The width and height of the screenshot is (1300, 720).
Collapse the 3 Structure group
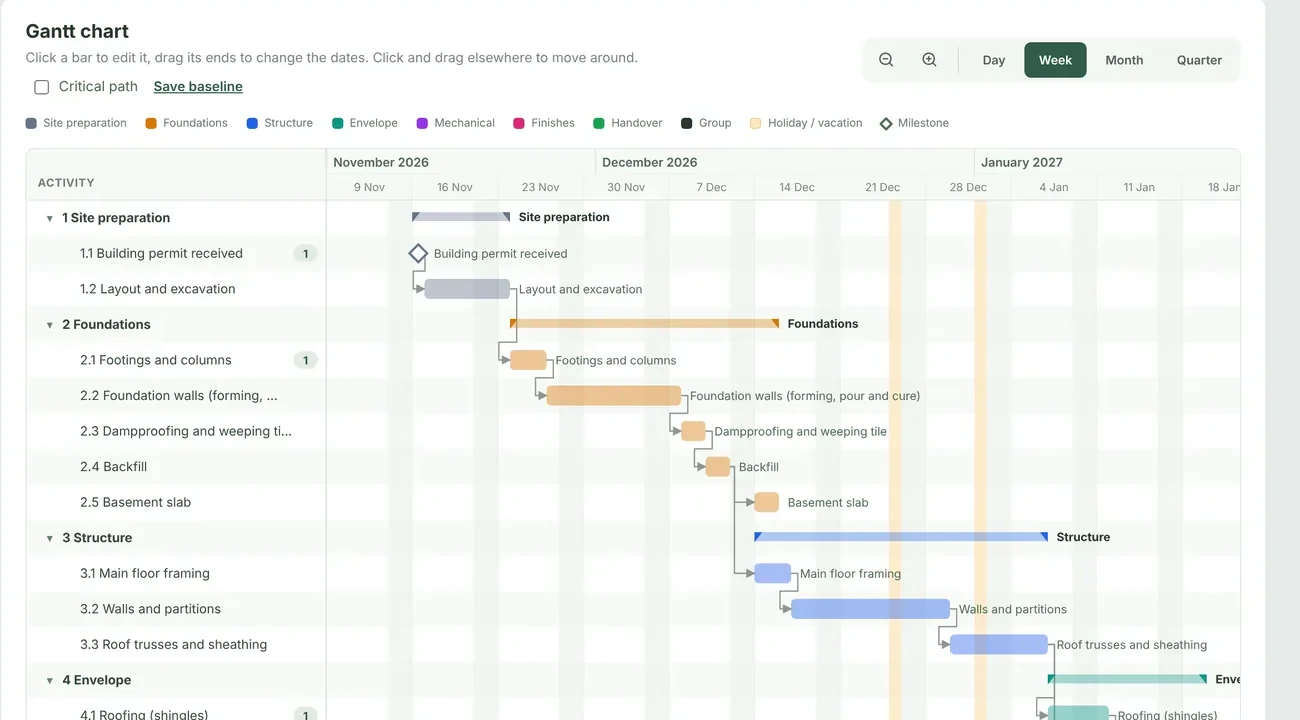(x=50, y=538)
